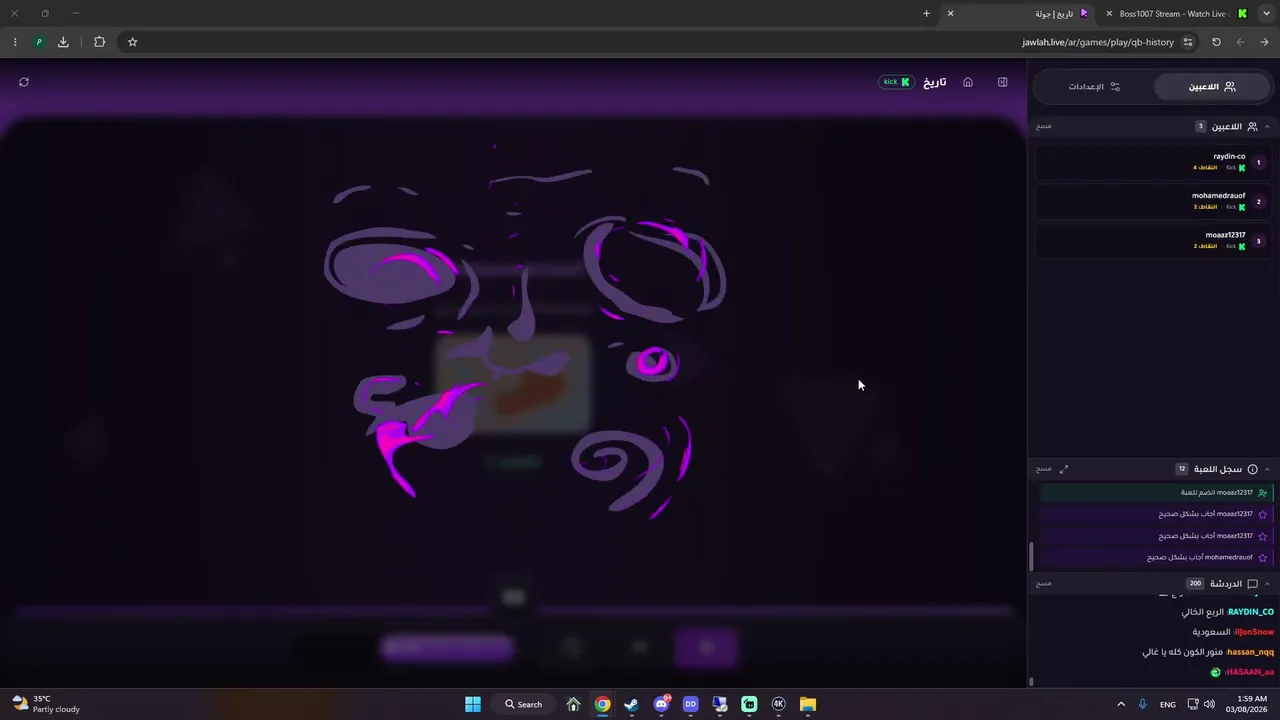Select the تاريخ | جولة browser tab
This screenshot has width=1280, height=720.
coord(1021,14)
